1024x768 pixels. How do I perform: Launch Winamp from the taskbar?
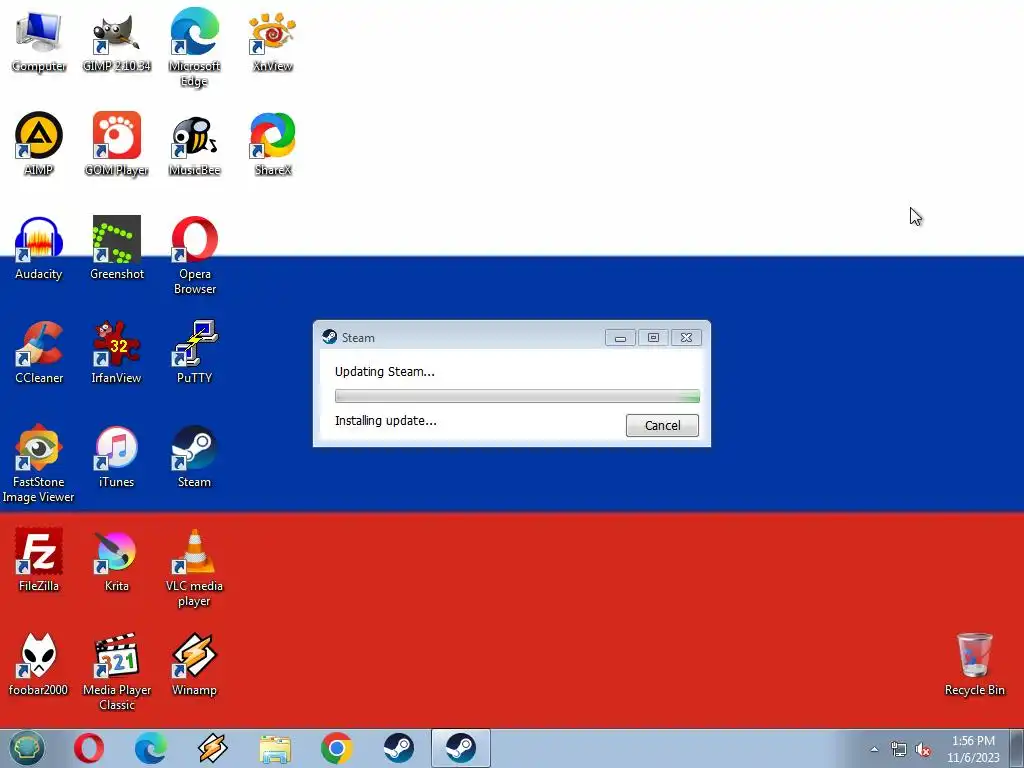212,748
